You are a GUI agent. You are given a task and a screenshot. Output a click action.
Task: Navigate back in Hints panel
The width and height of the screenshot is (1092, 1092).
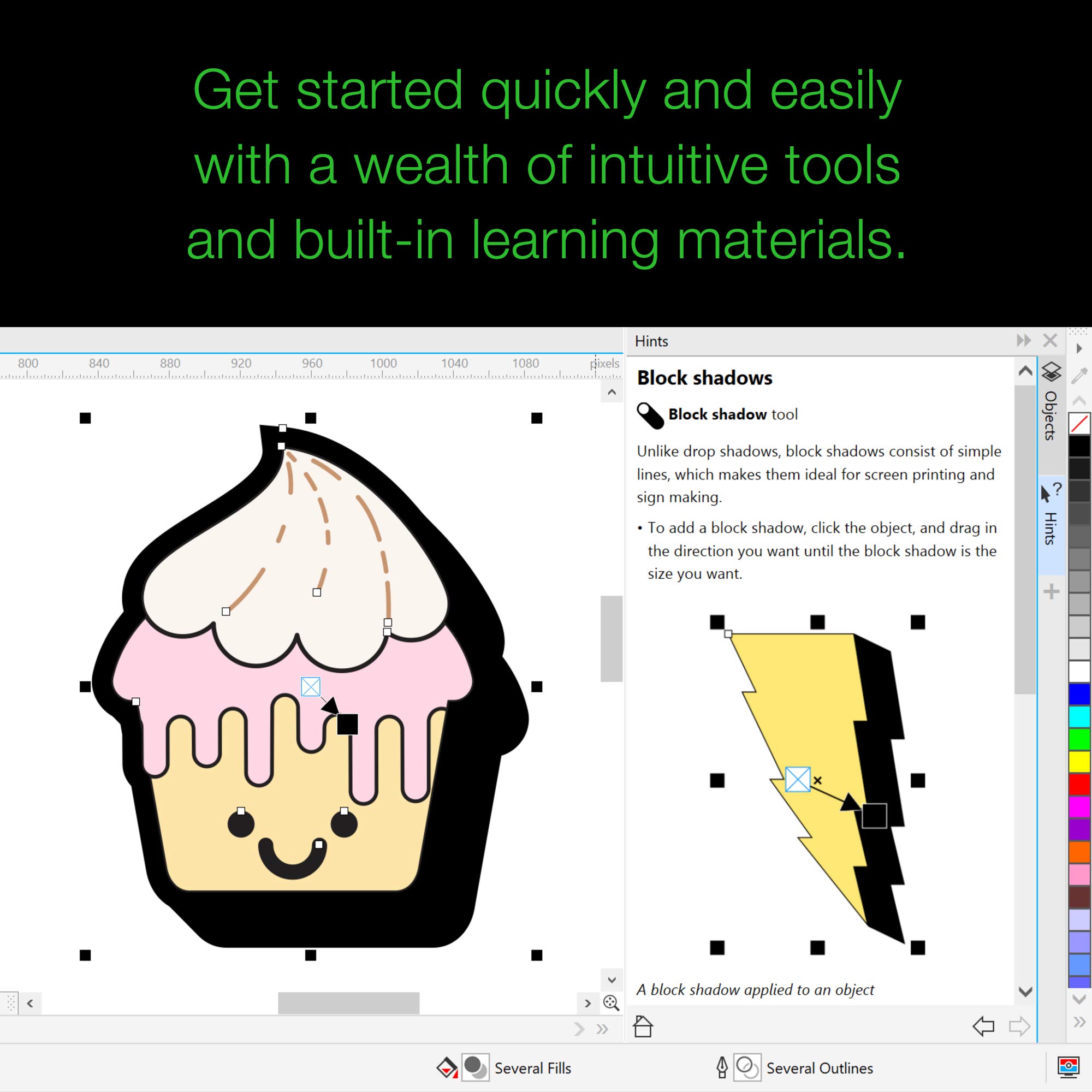point(983,1026)
